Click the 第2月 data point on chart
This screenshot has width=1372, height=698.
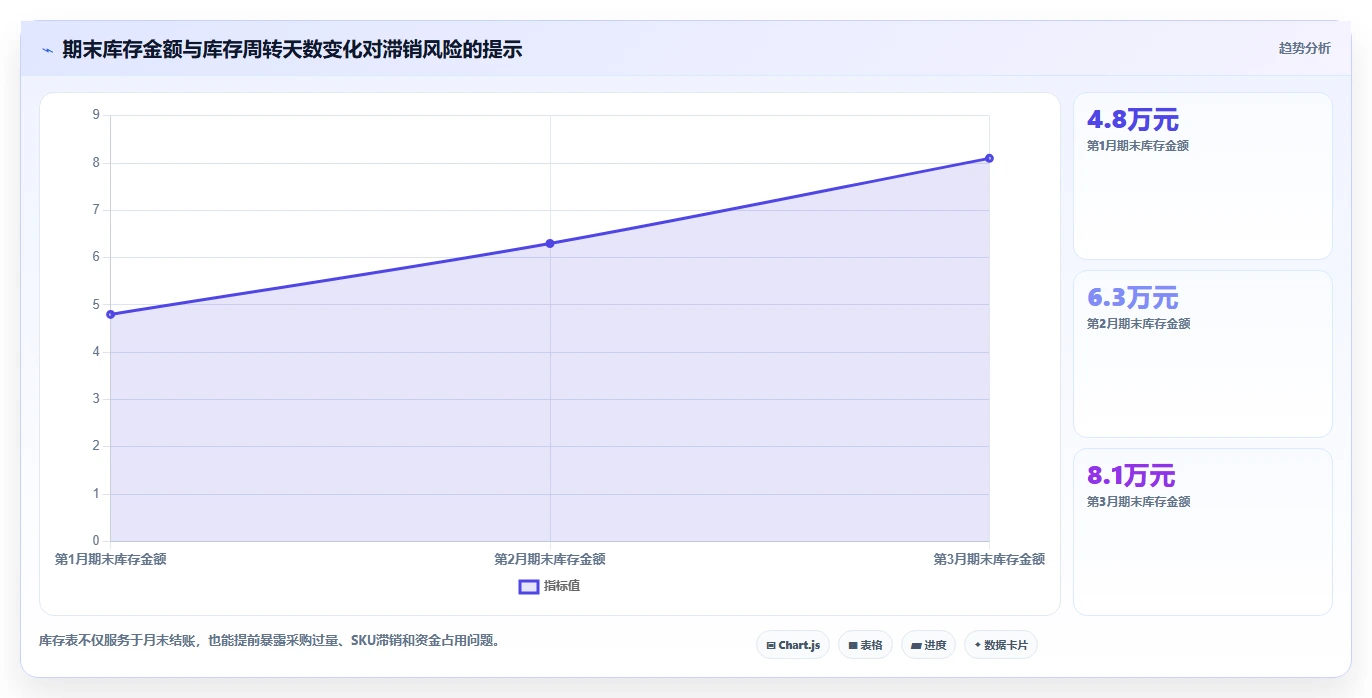(550, 243)
